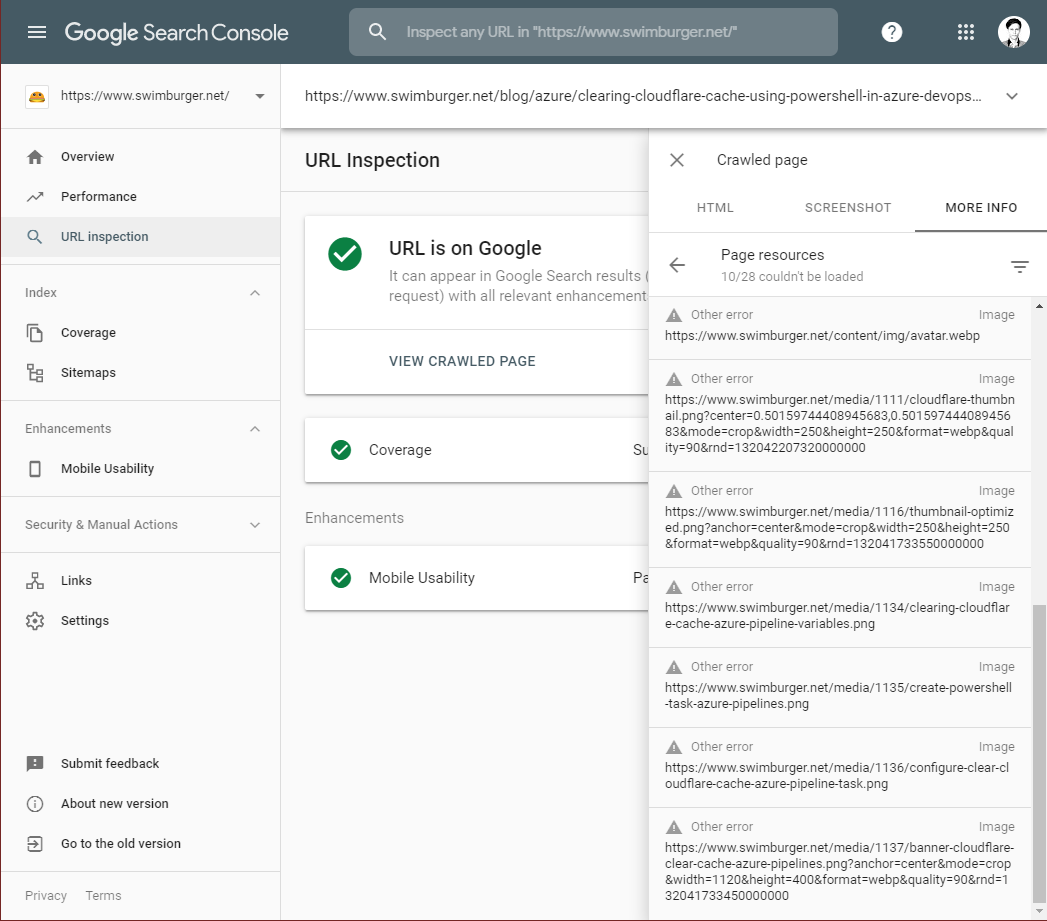
Task: Open the hamburger main menu
Action: [x=37, y=32]
